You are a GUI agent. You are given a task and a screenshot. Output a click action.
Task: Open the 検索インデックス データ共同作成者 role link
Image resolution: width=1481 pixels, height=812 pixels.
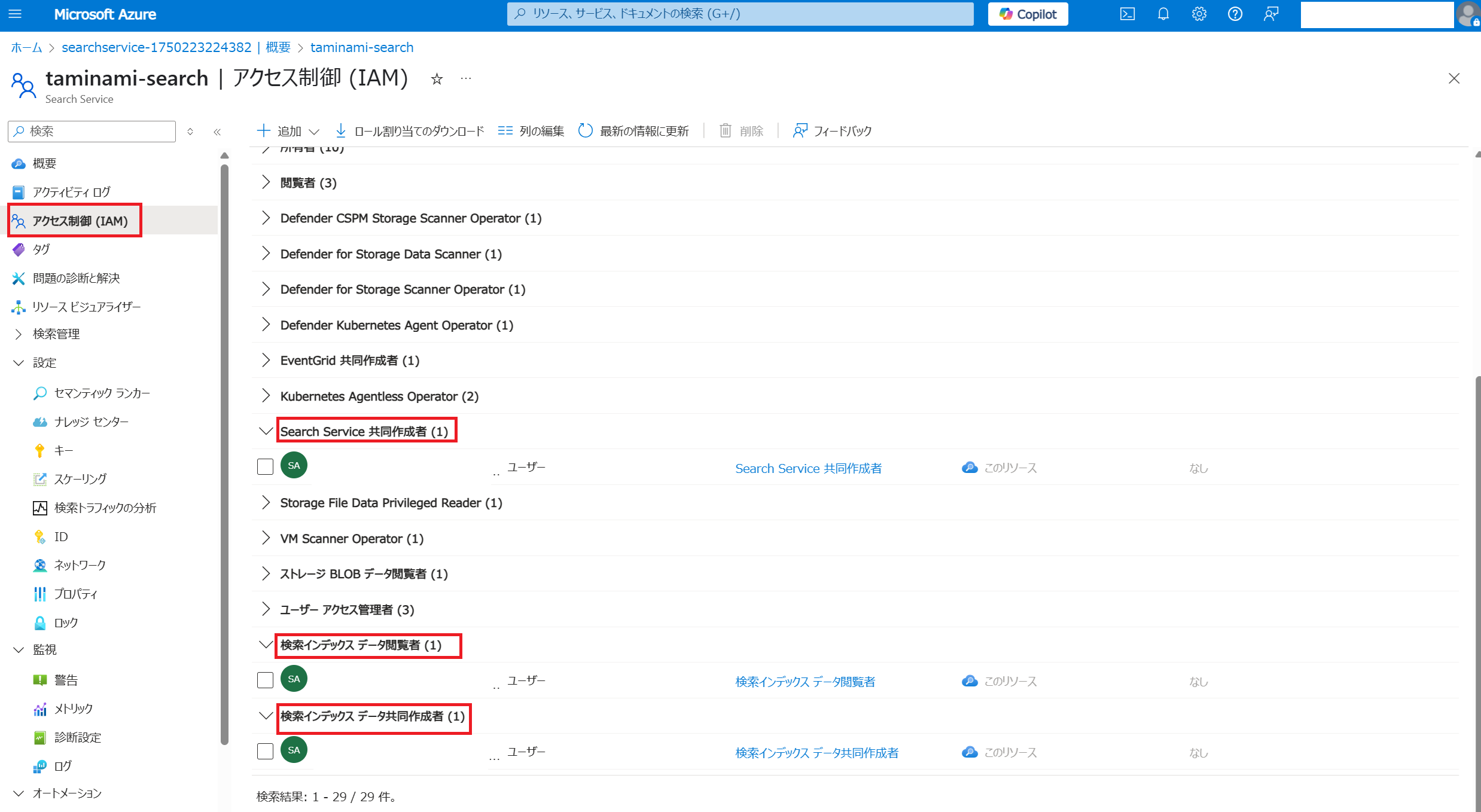tap(816, 753)
